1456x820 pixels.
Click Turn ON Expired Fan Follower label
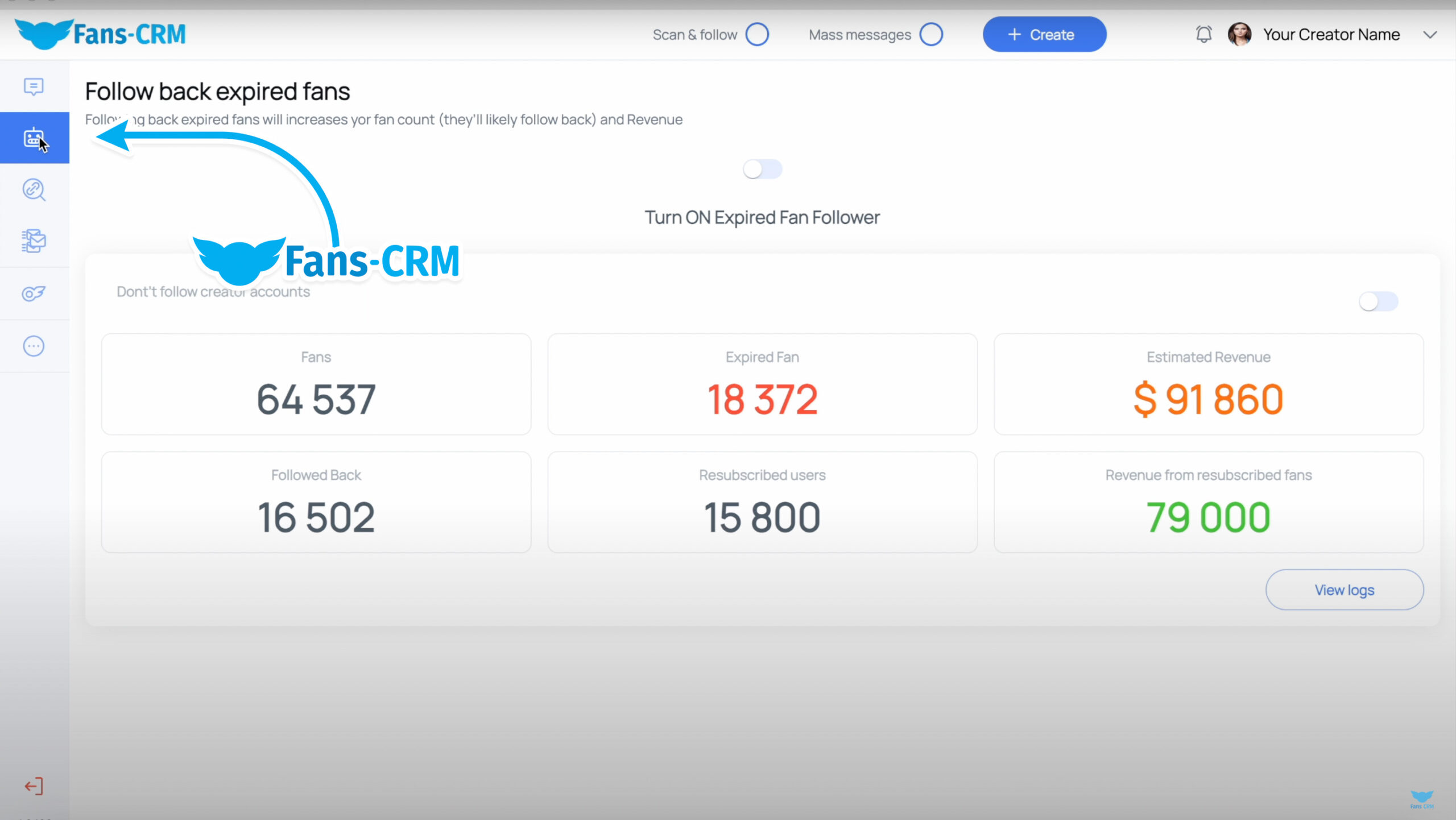click(762, 217)
